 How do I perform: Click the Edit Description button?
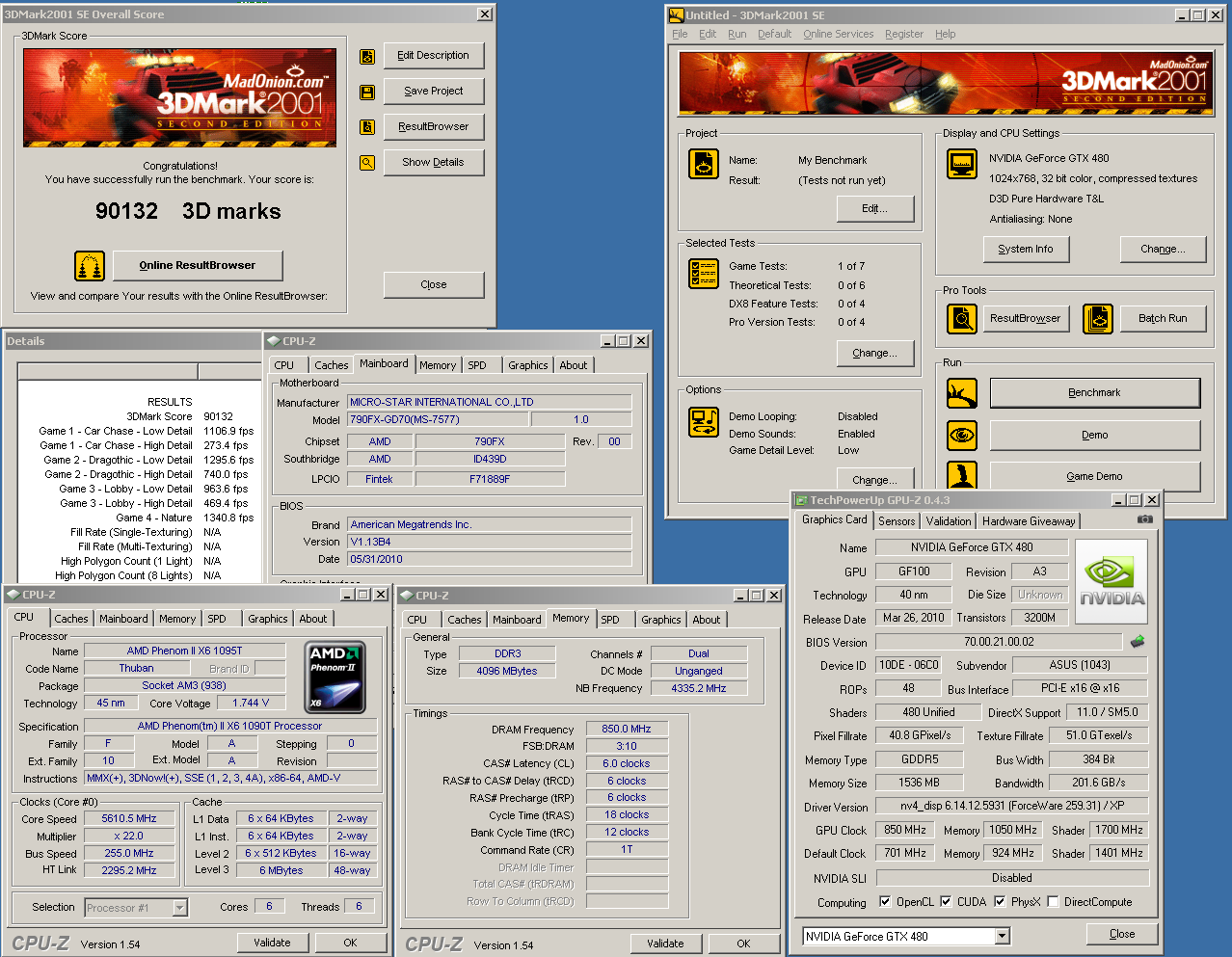coord(434,56)
